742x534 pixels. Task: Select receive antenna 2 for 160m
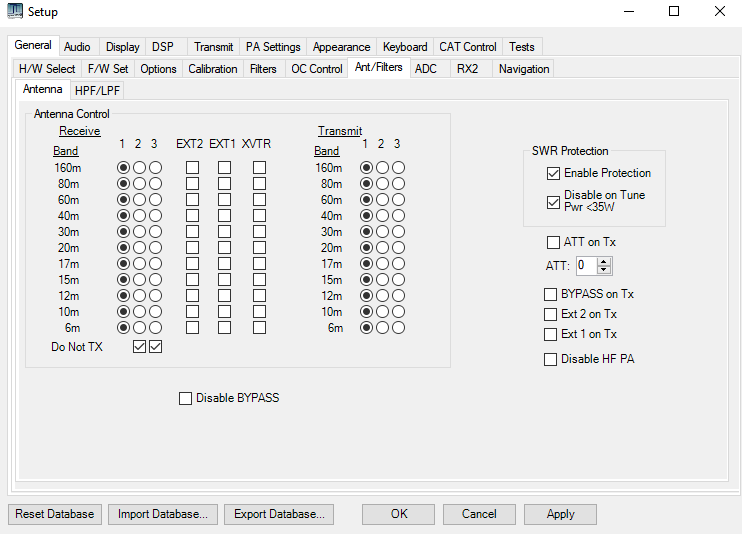point(139,168)
